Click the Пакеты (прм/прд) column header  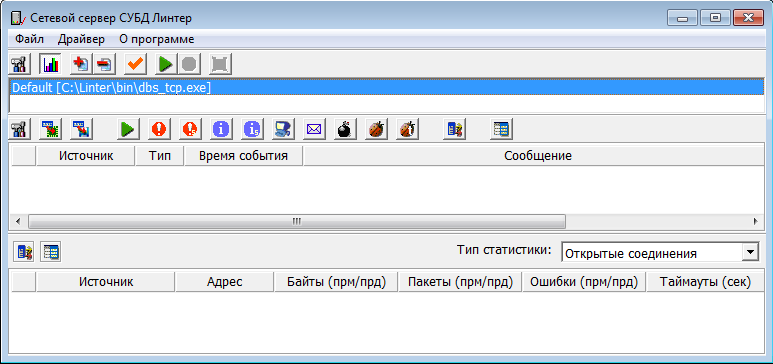coord(460,282)
